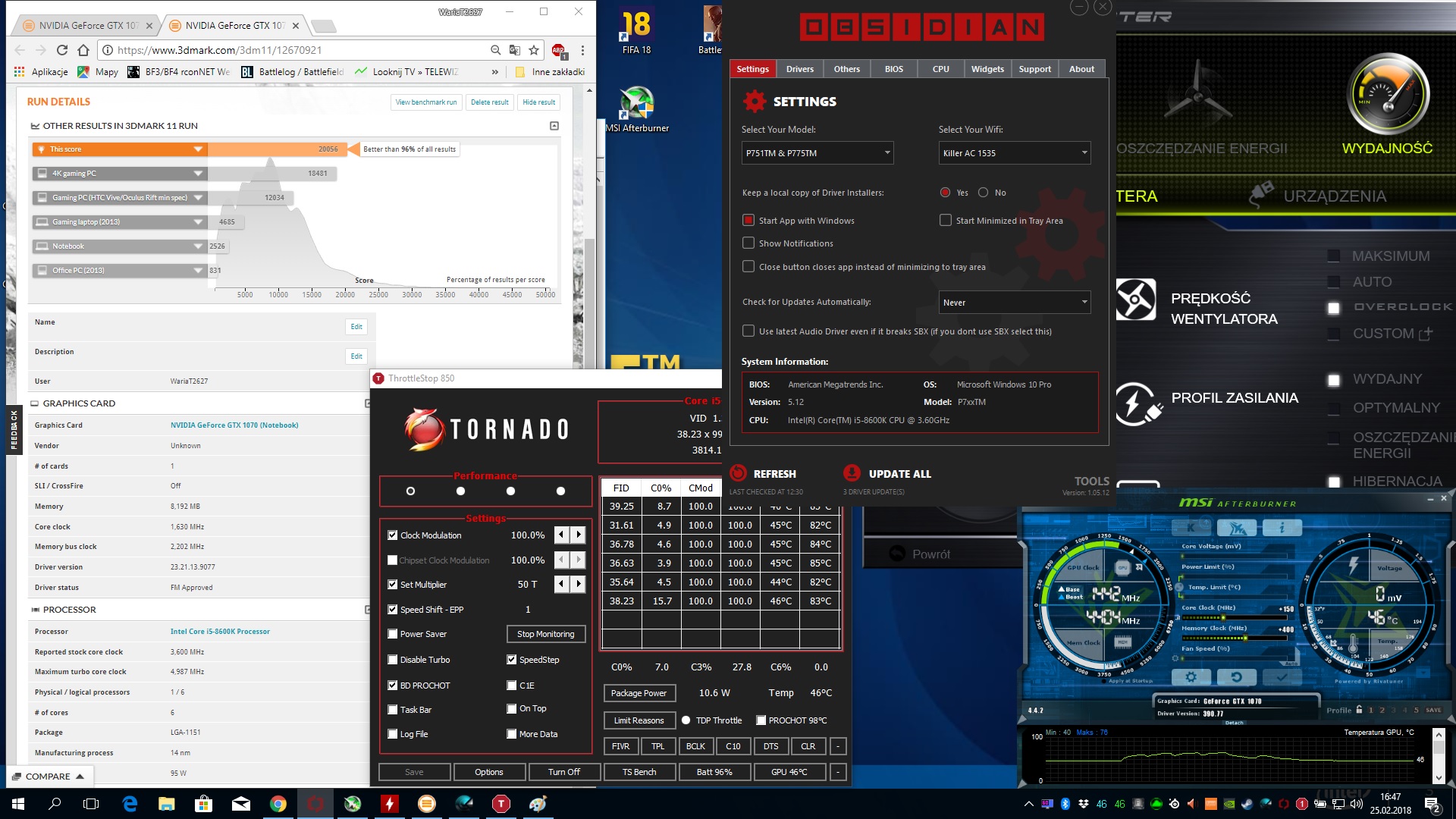The image size is (1456, 819).
Task: Open the Support tab in Obsidian
Action: coord(1035,69)
